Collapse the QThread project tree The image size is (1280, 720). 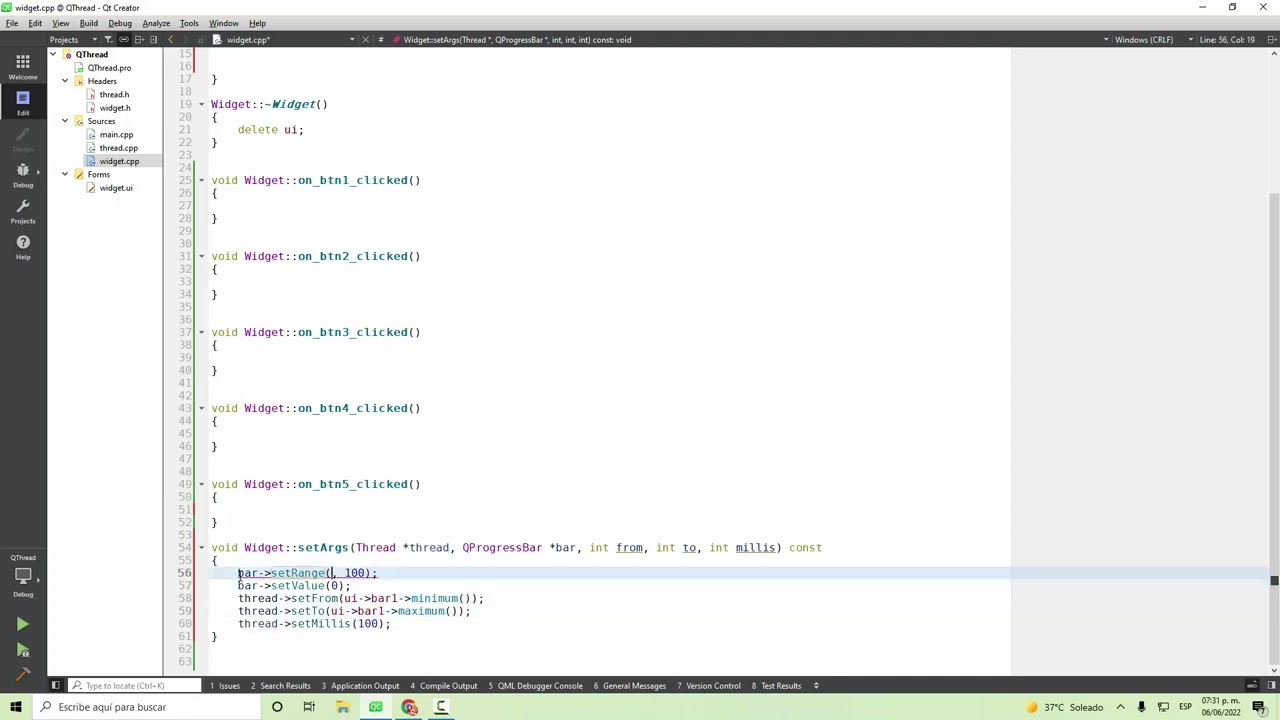(x=55, y=55)
